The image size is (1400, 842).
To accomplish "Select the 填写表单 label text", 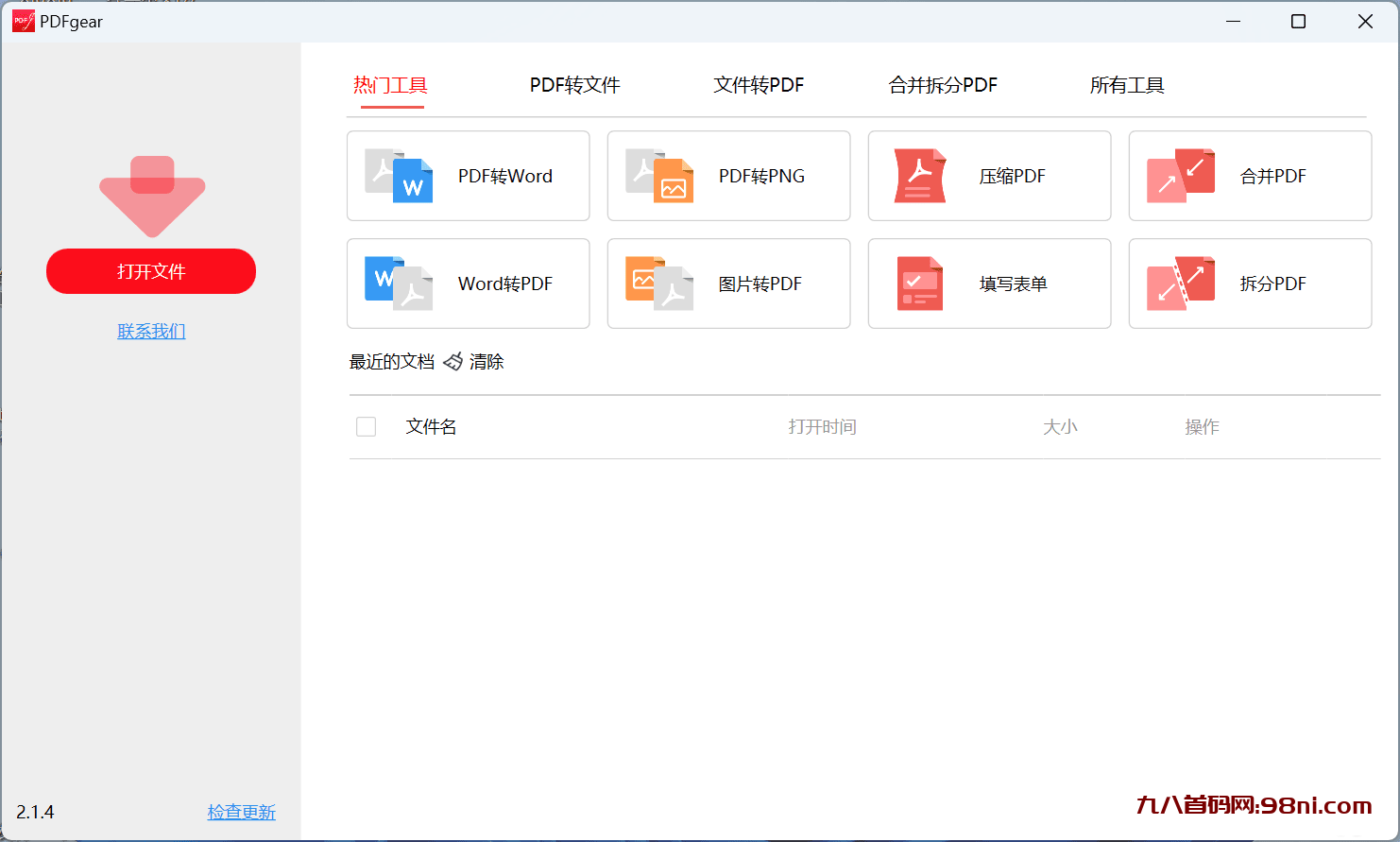I will [x=1013, y=284].
